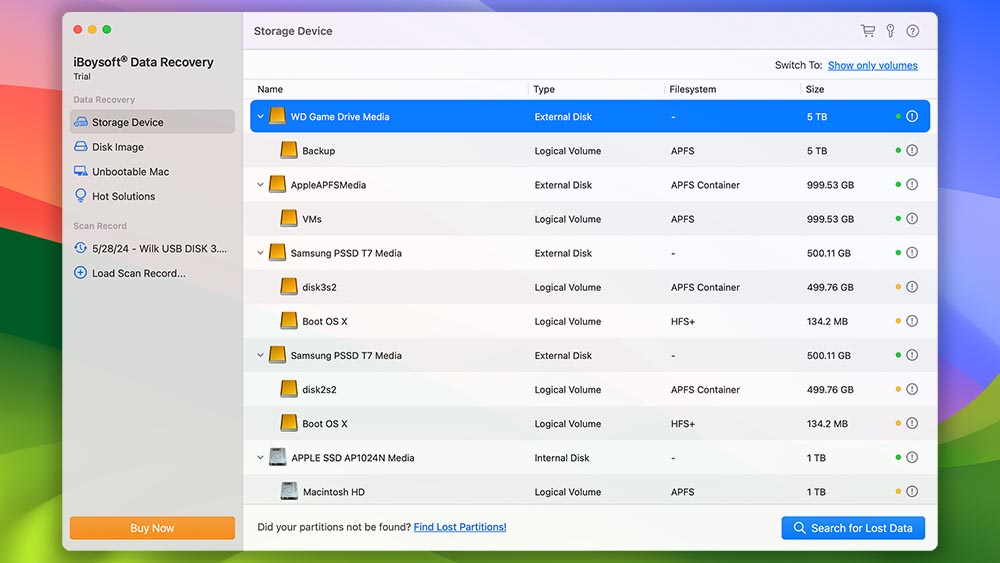
Task: Click info icon on disk2s2 row
Action: [x=912, y=390]
